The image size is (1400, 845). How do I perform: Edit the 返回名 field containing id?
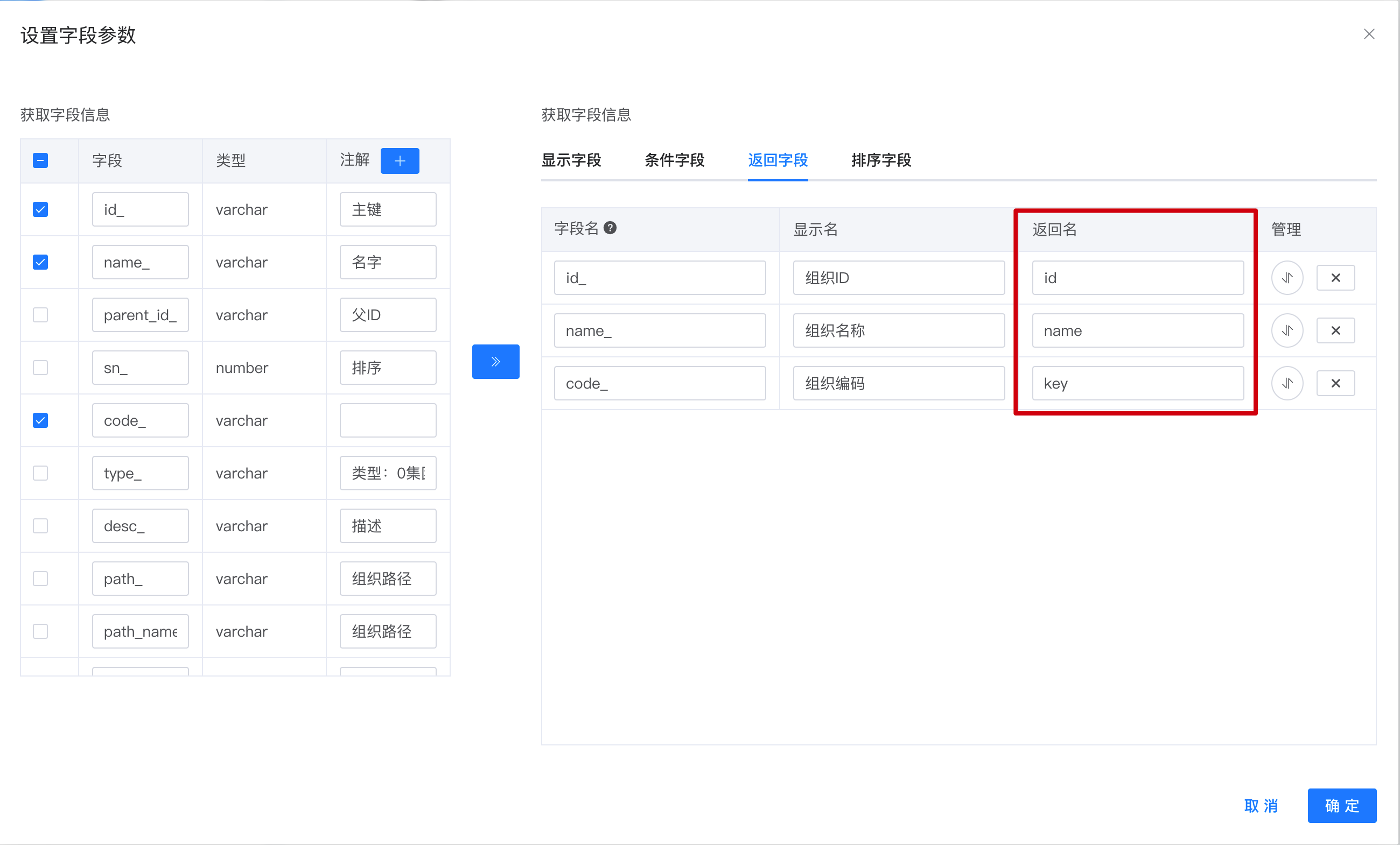point(1138,278)
